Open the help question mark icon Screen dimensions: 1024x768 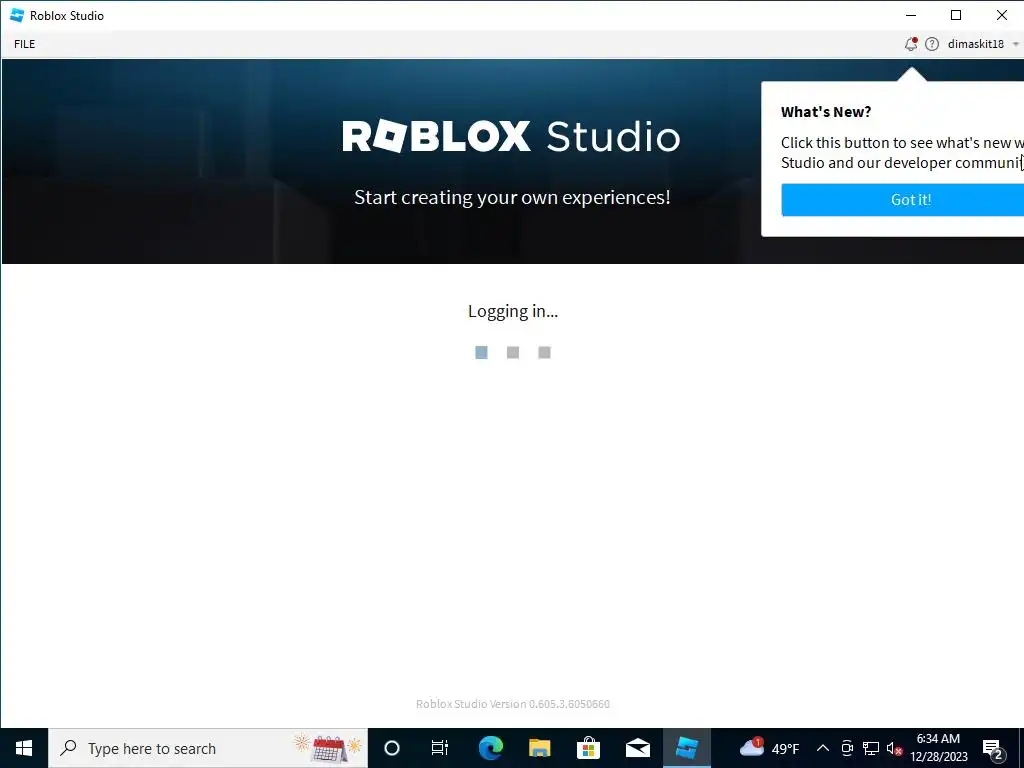pyautogui.click(x=932, y=44)
